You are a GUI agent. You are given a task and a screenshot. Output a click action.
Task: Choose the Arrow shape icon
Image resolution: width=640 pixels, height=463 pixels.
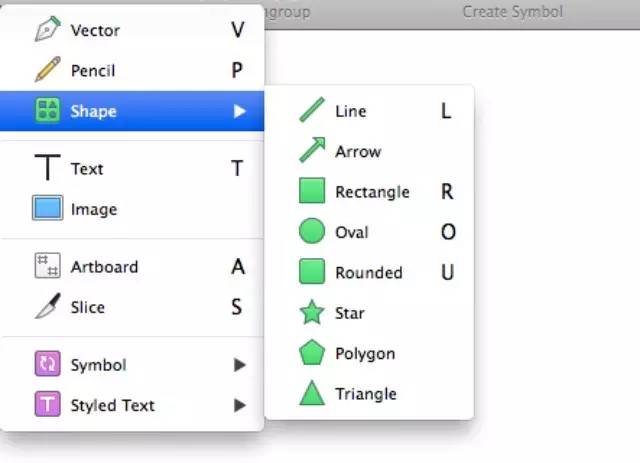tap(312, 151)
